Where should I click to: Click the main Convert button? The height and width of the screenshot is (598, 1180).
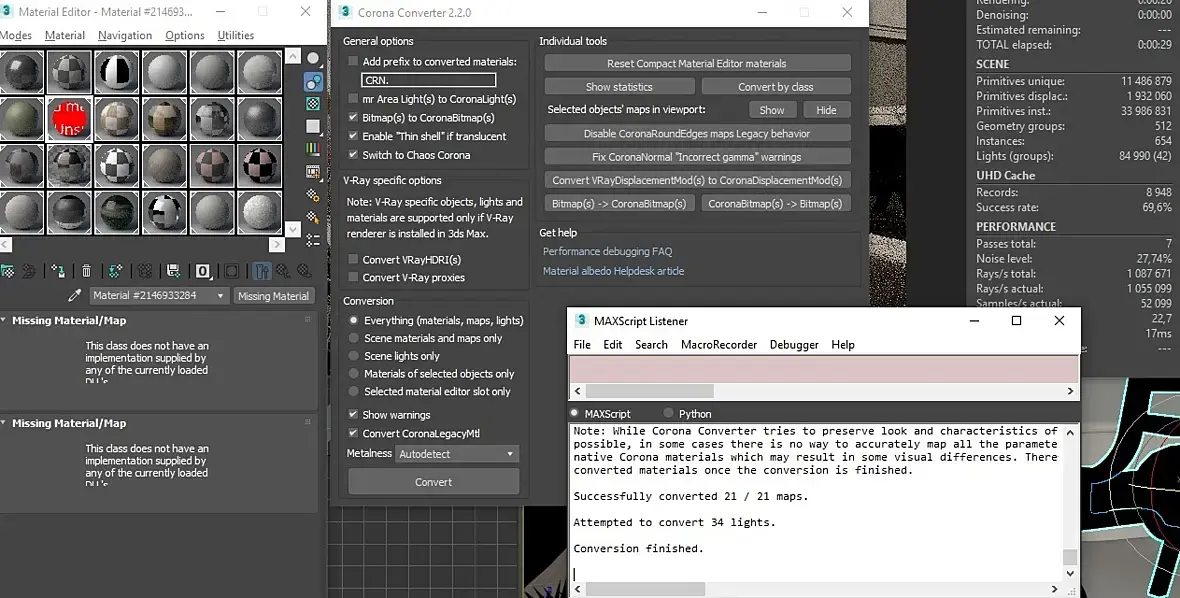pyautogui.click(x=433, y=481)
